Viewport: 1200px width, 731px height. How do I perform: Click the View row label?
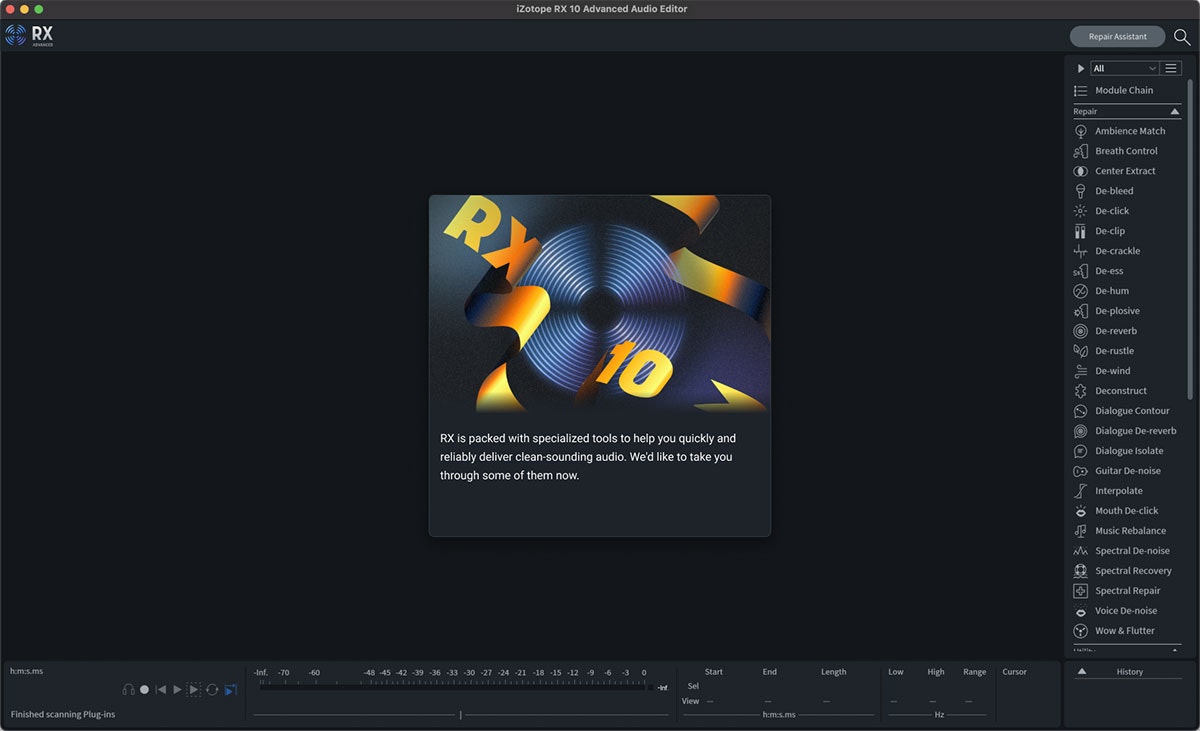[x=690, y=701]
